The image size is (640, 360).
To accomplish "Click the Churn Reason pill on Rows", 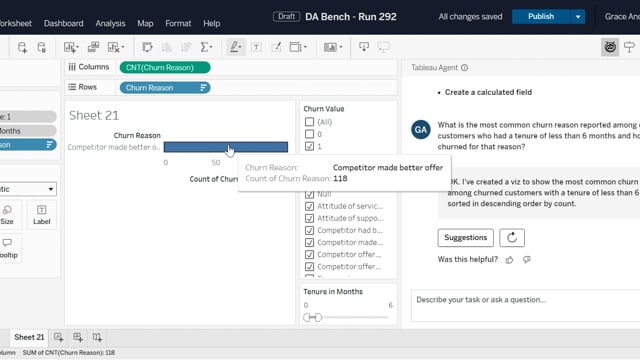I will (x=165, y=88).
